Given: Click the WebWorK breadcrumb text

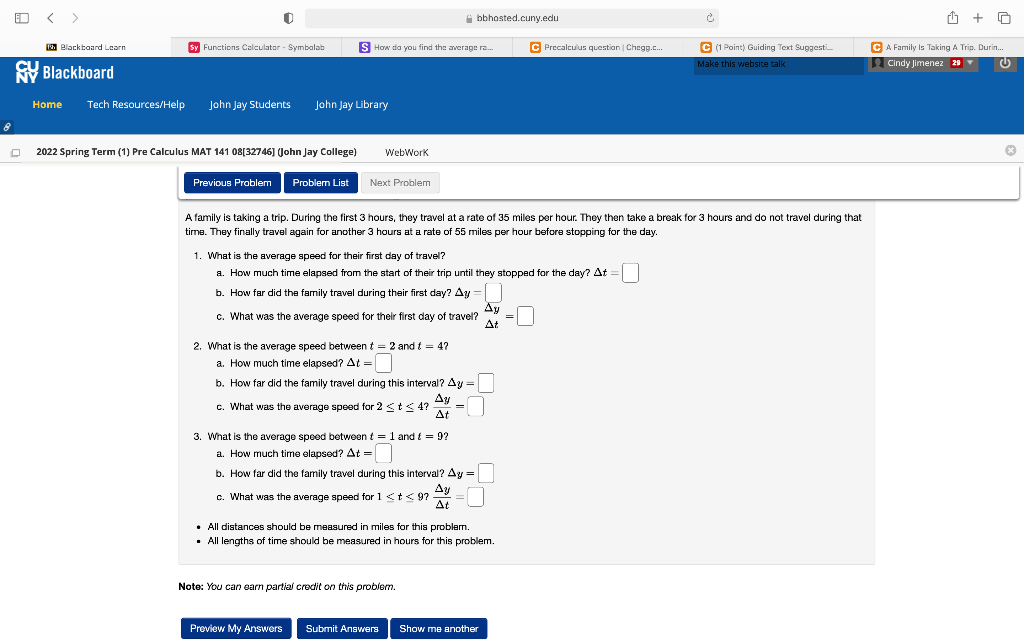Looking at the screenshot, I should click(406, 152).
